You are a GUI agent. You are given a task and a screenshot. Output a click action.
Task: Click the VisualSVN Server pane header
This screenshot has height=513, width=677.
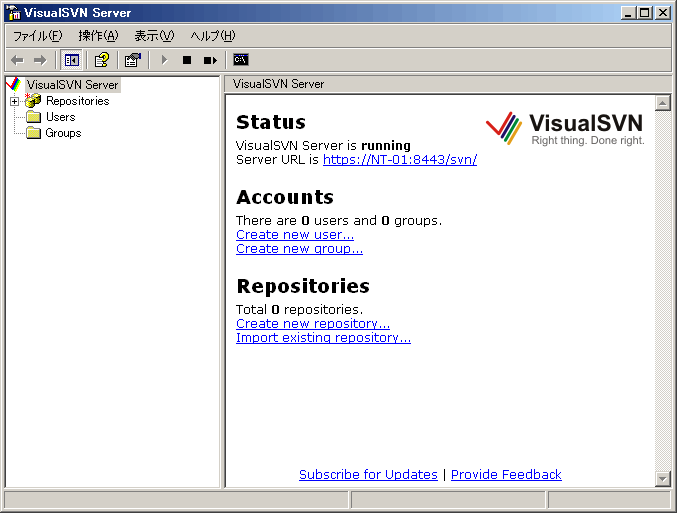click(x=448, y=84)
